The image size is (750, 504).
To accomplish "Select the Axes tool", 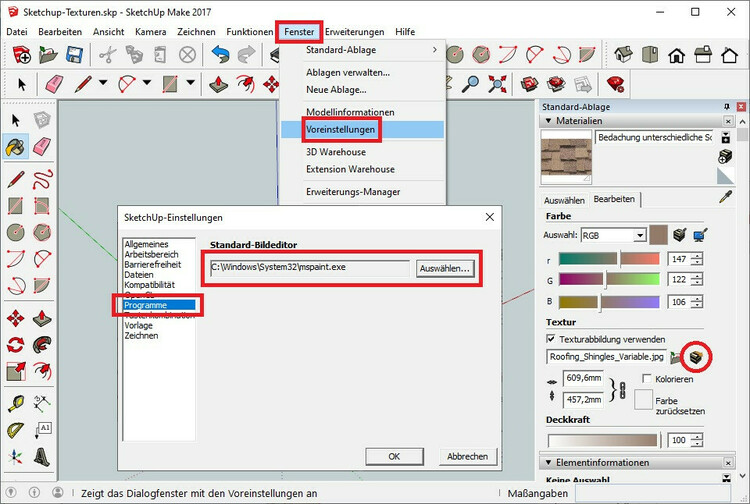I will click(x=15, y=457).
